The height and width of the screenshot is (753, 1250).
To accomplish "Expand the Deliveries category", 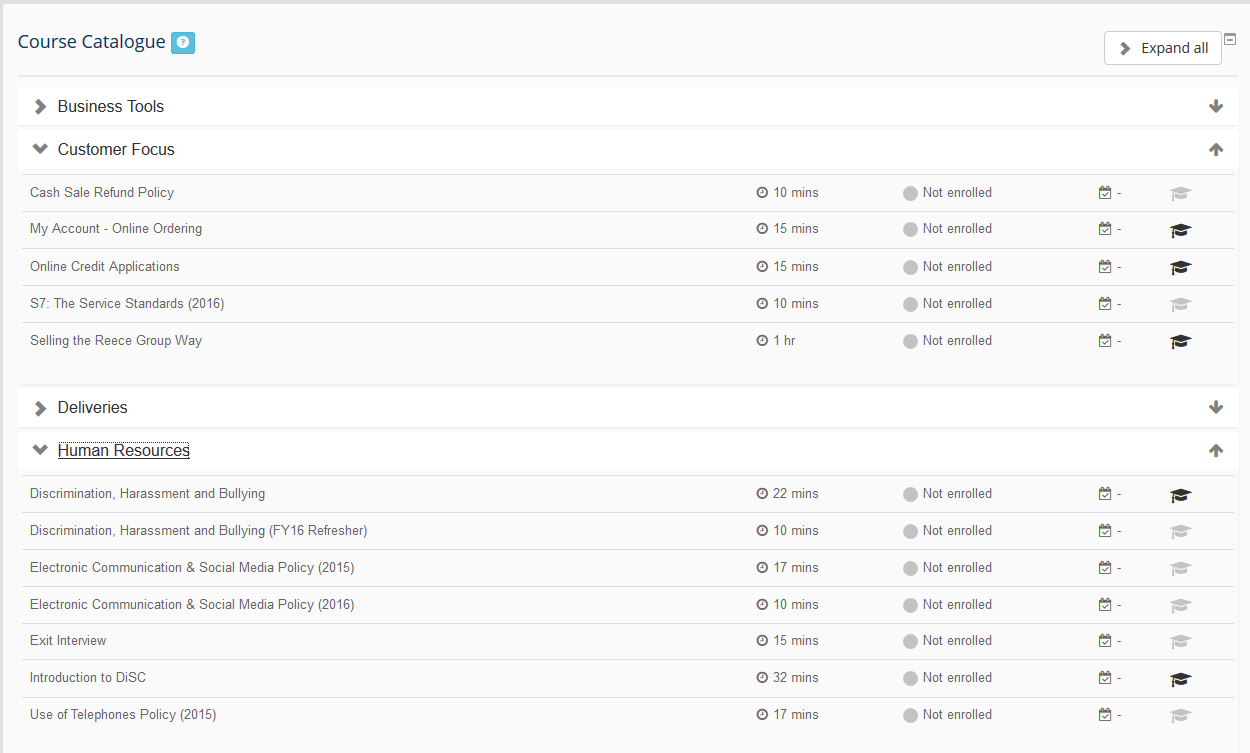I will pos(92,407).
